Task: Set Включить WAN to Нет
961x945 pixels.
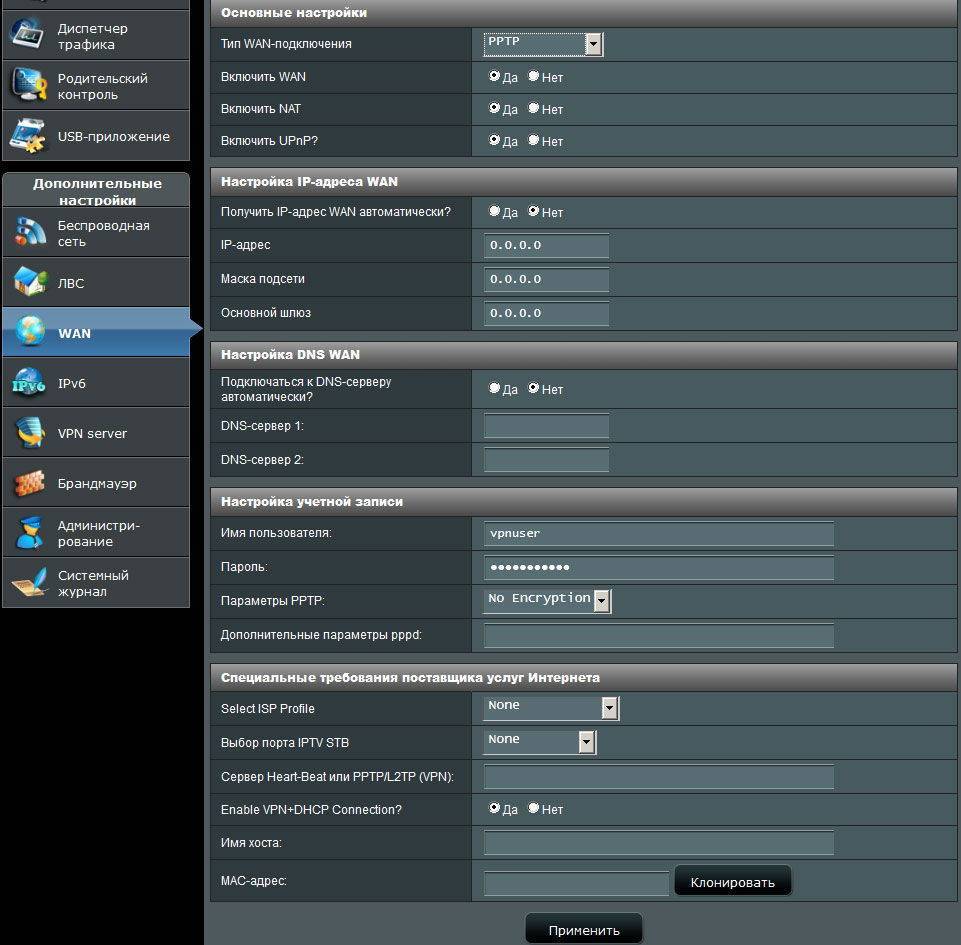Action: tap(534, 76)
